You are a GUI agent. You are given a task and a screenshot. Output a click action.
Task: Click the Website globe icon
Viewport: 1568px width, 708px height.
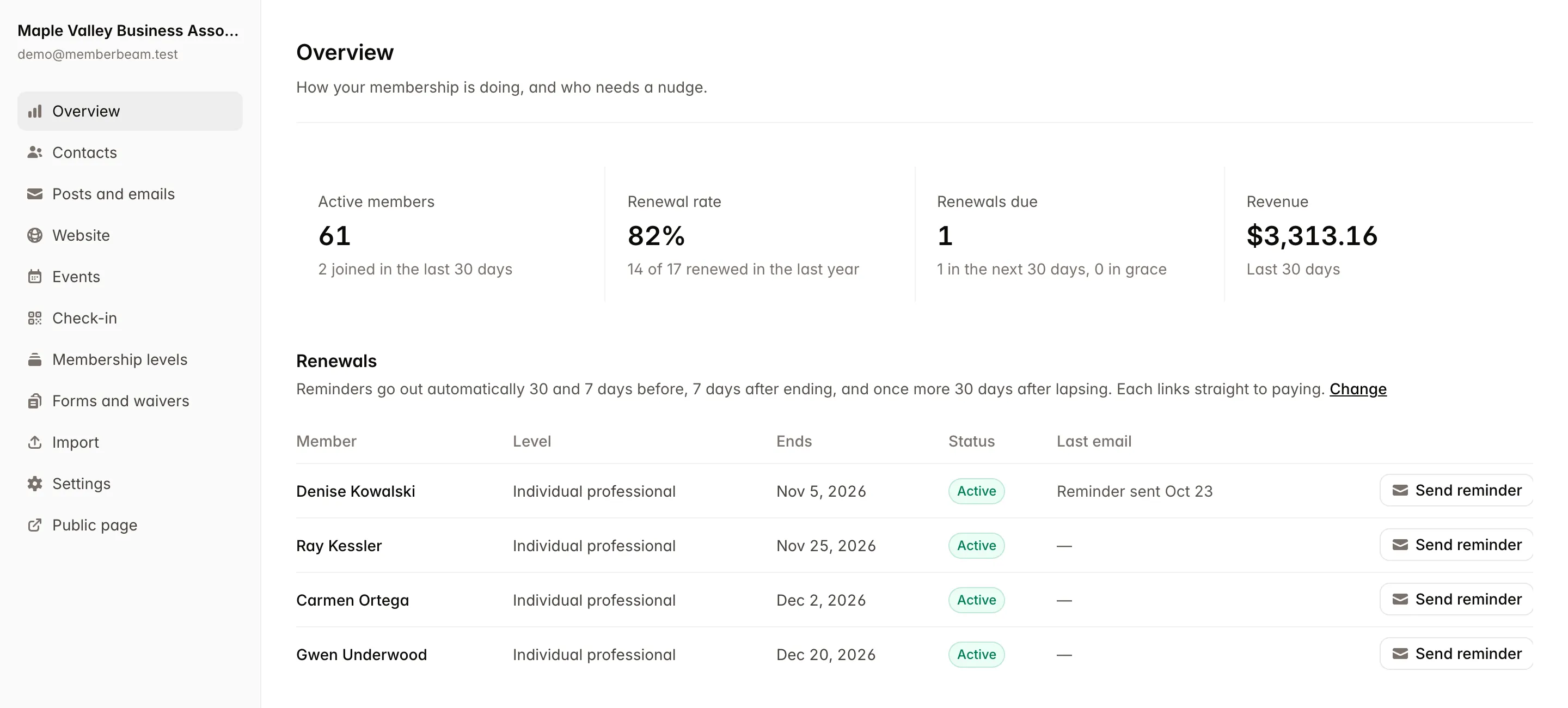point(35,236)
